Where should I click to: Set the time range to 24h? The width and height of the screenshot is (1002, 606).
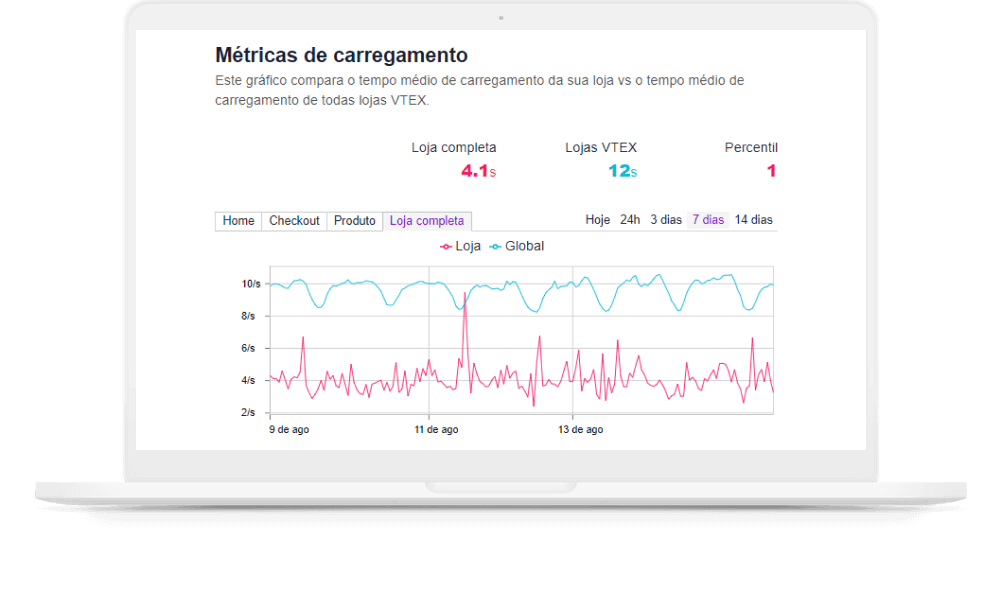[630, 220]
